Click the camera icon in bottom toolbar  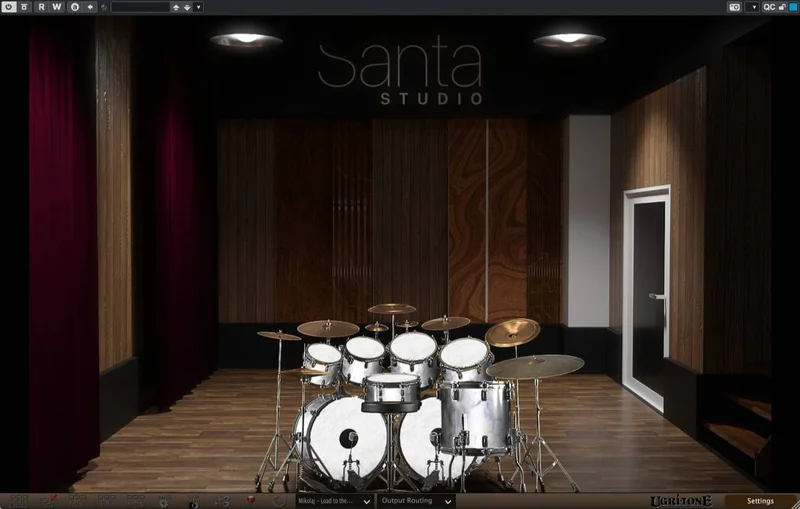193,502
